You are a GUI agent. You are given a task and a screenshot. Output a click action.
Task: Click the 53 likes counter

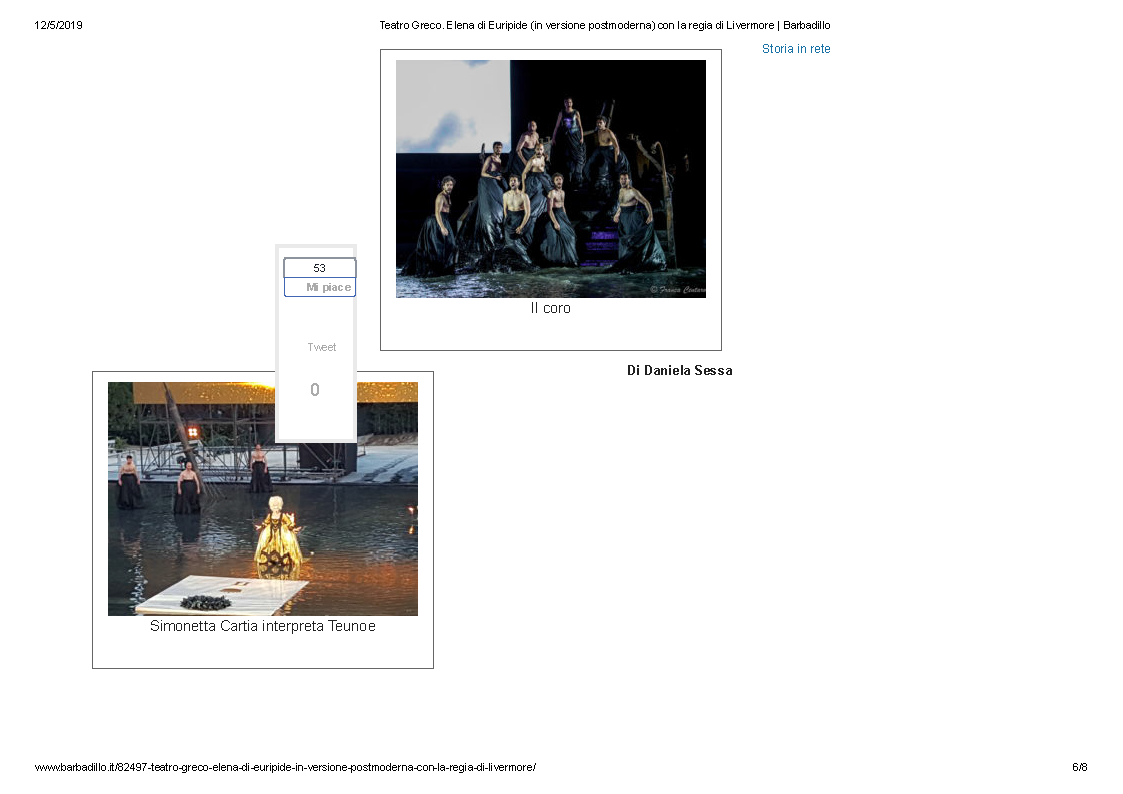pos(319,268)
